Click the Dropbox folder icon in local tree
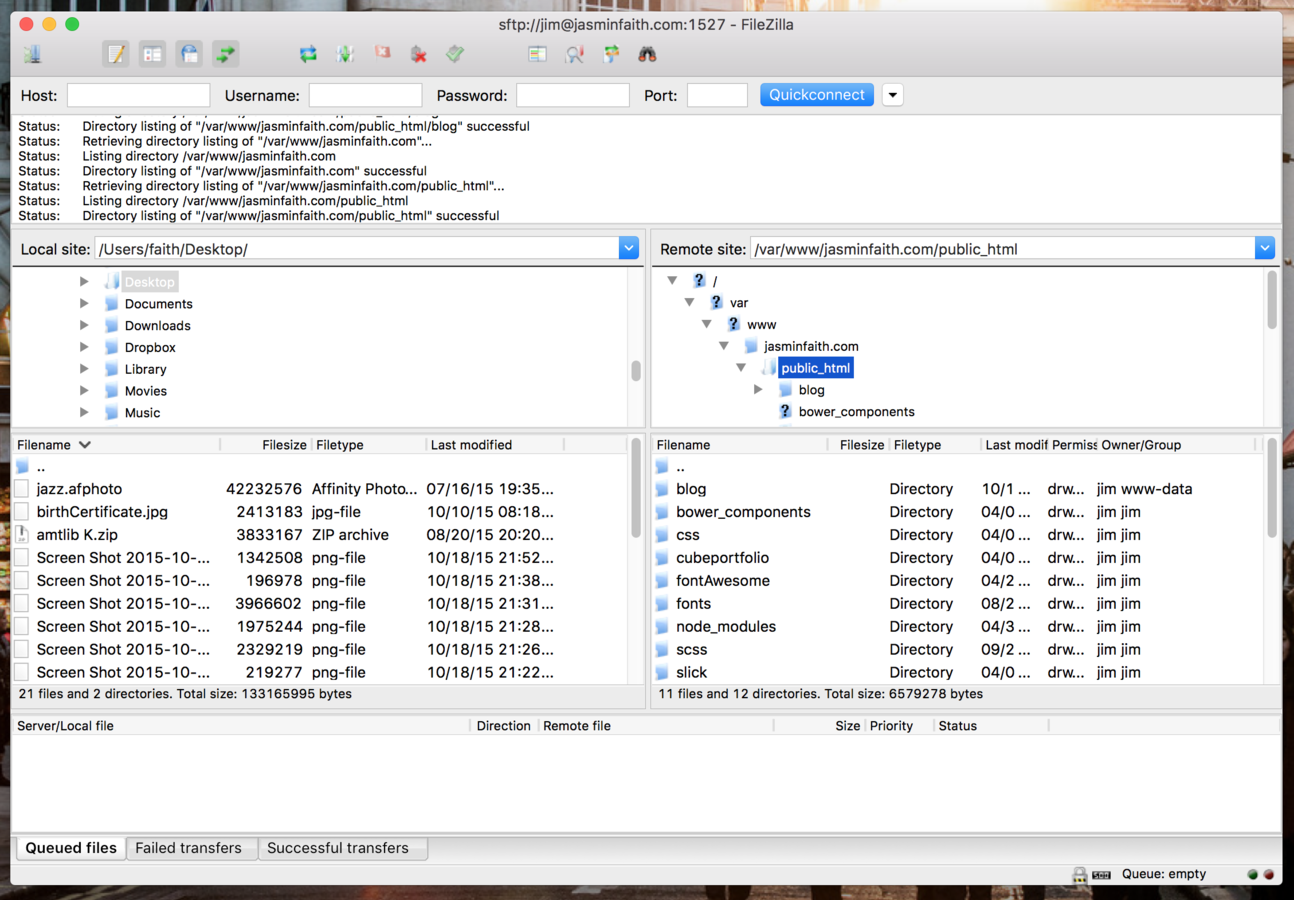1294x900 pixels. click(112, 347)
